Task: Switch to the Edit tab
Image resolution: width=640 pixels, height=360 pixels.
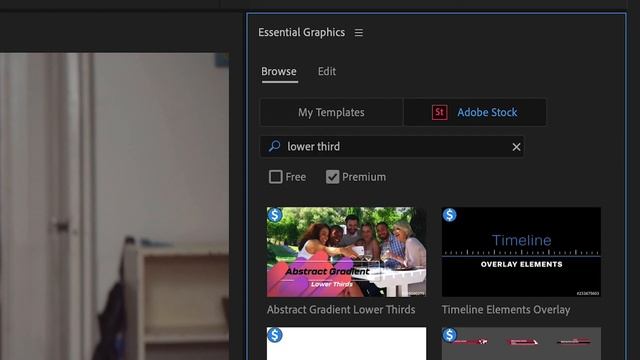Action: pos(327,71)
